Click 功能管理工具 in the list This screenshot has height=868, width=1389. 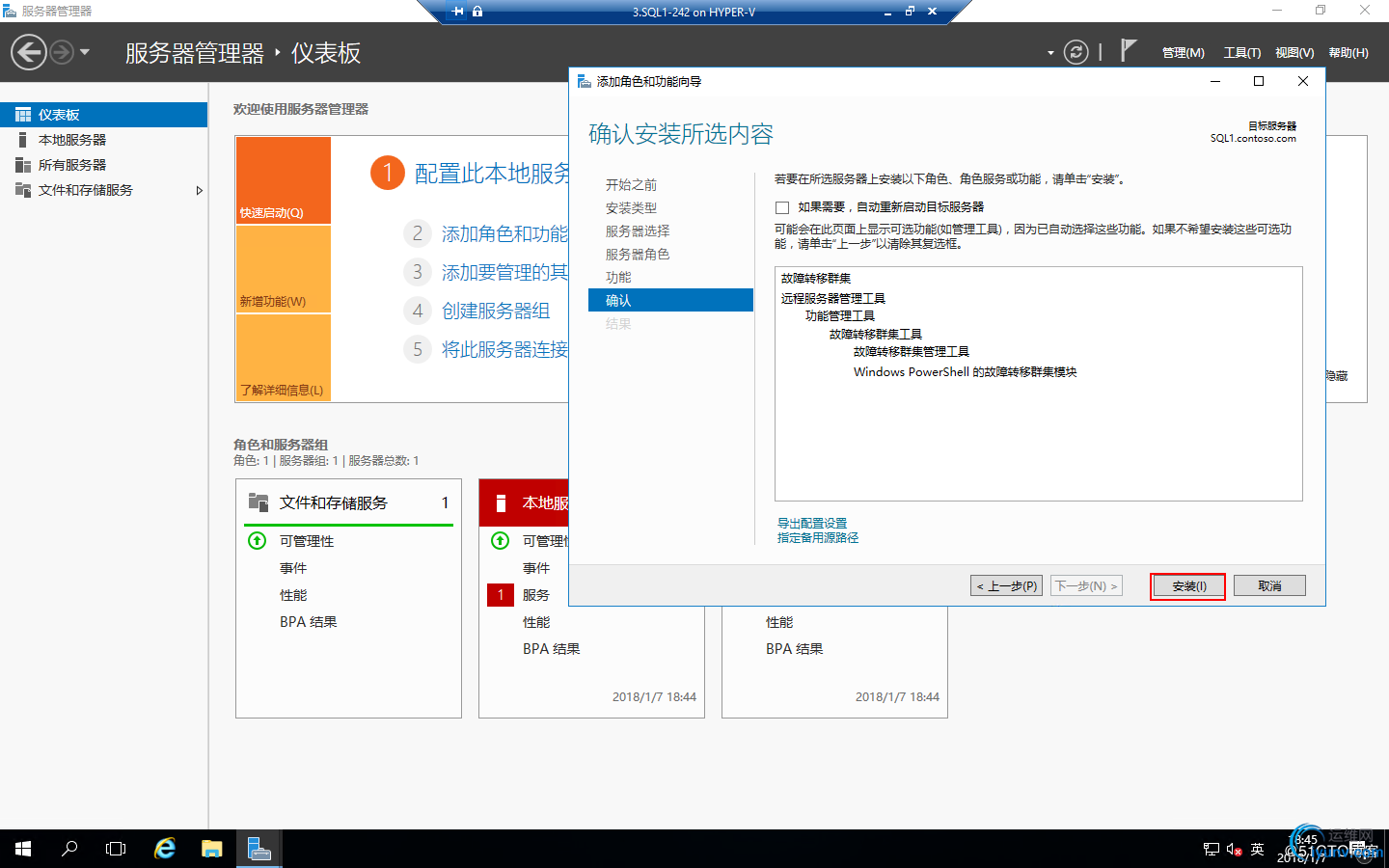pyautogui.click(x=840, y=315)
